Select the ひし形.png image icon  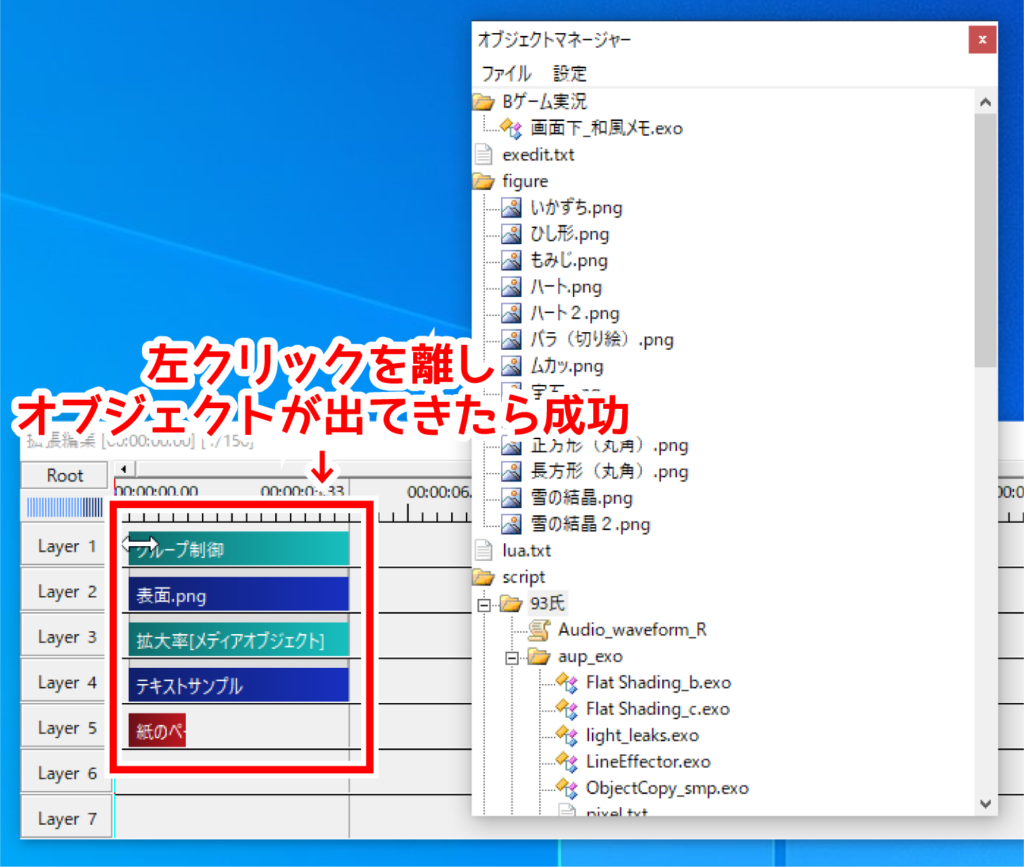coord(511,234)
